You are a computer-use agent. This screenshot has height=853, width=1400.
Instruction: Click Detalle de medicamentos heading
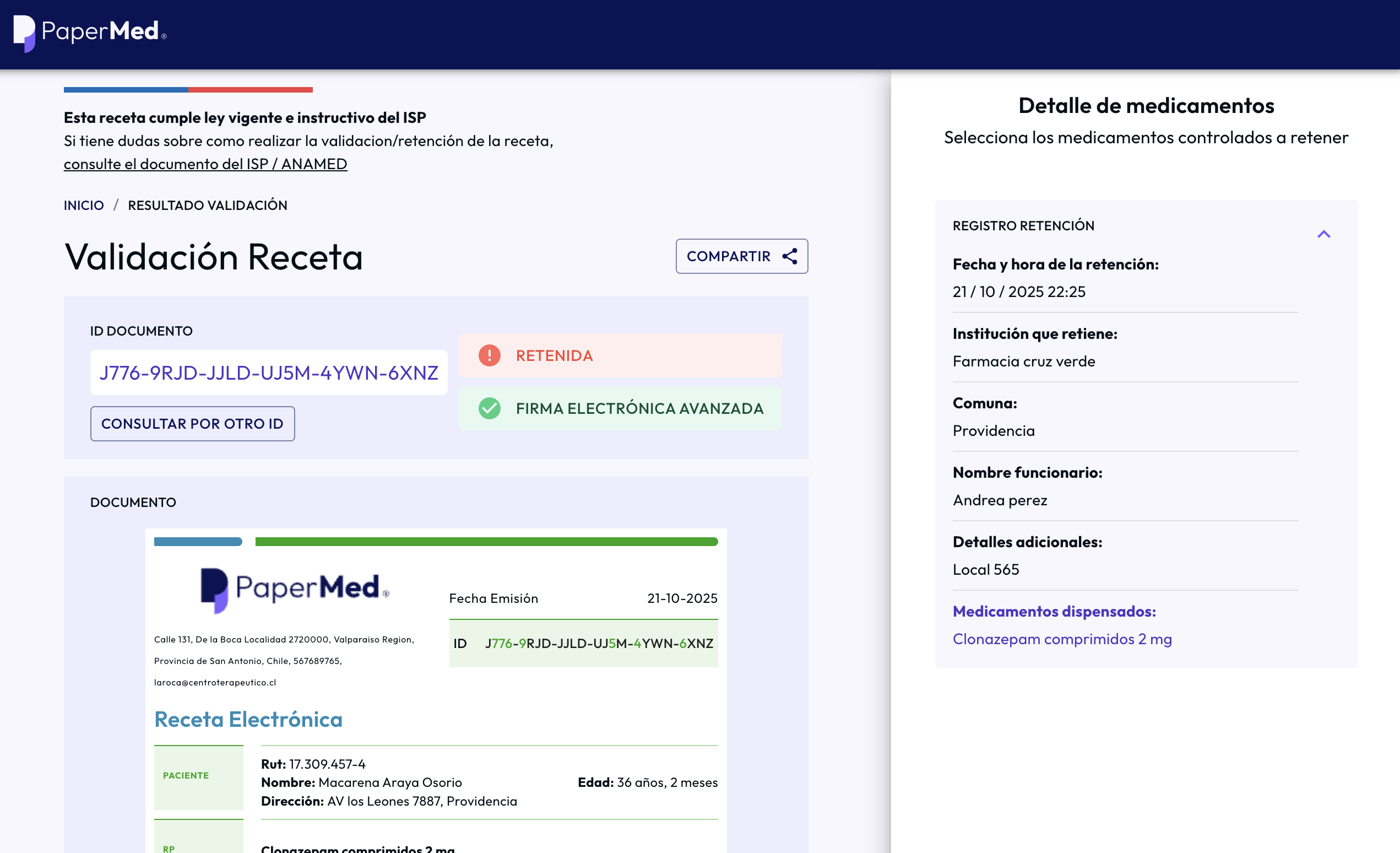pos(1146,106)
